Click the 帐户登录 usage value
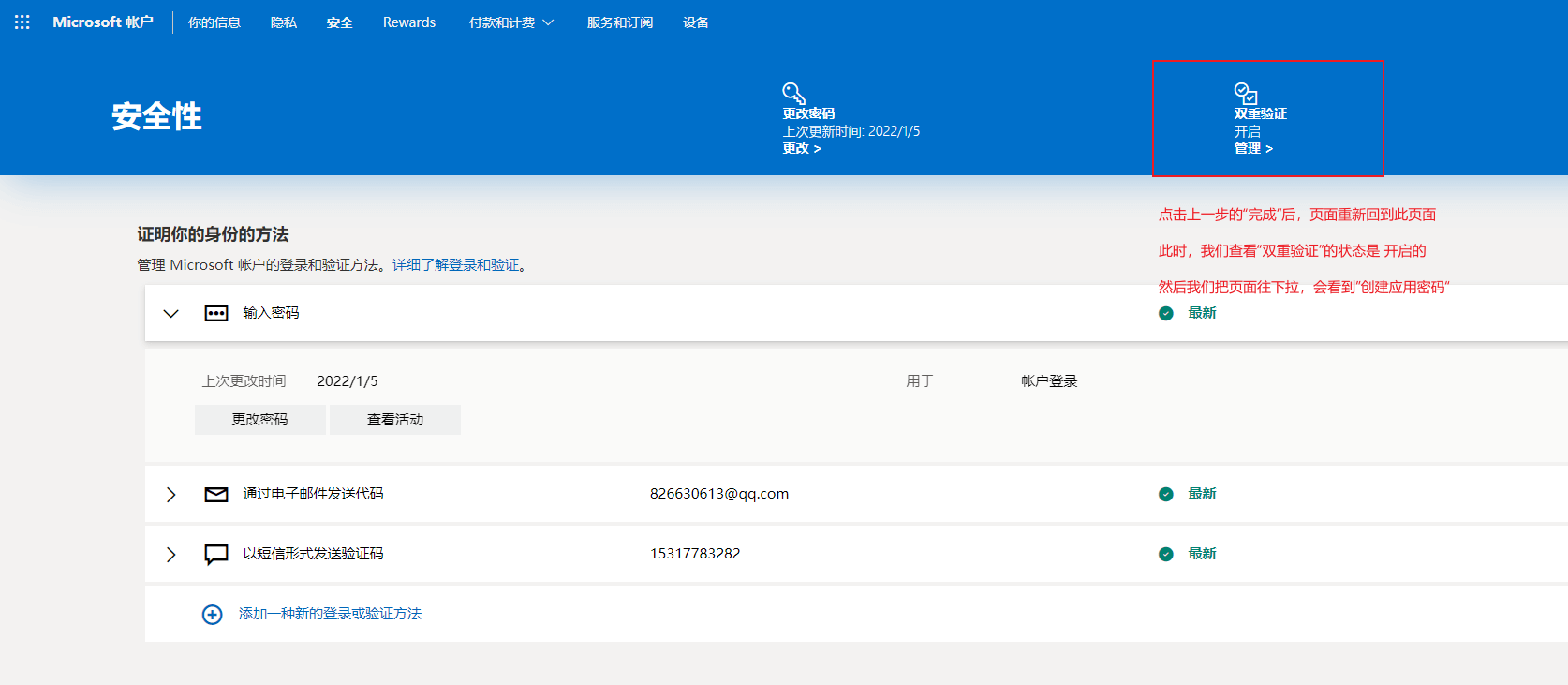This screenshot has height=685, width=1568. coord(1049,381)
